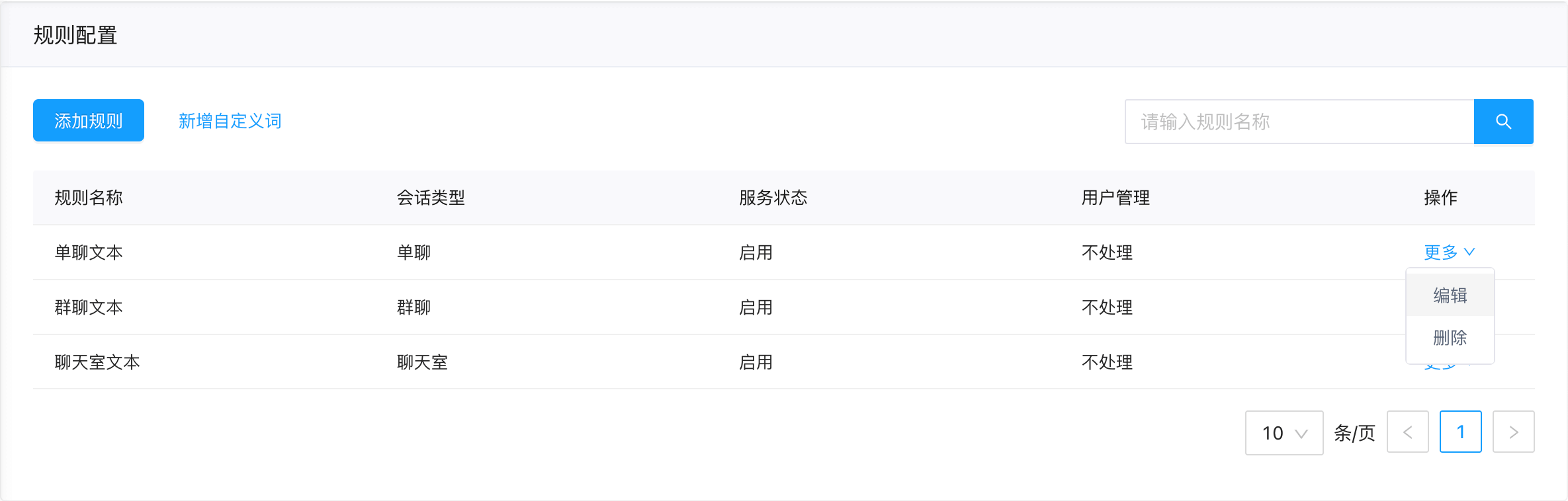Go to page 1 in pagination
Viewport: 1568px width, 501px height.
coord(1460,432)
